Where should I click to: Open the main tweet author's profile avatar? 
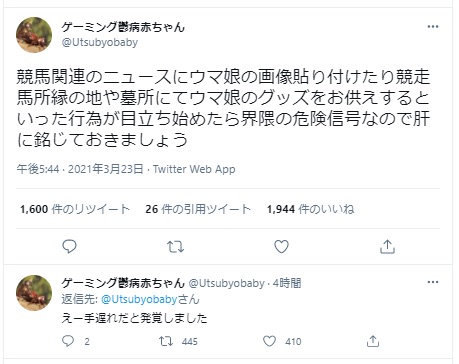click(34, 35)
